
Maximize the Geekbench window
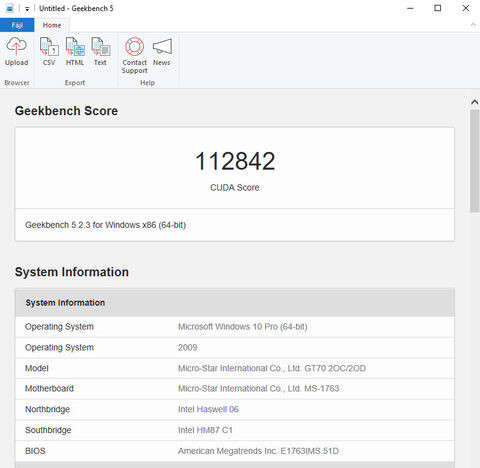click(x=438, y=8)
